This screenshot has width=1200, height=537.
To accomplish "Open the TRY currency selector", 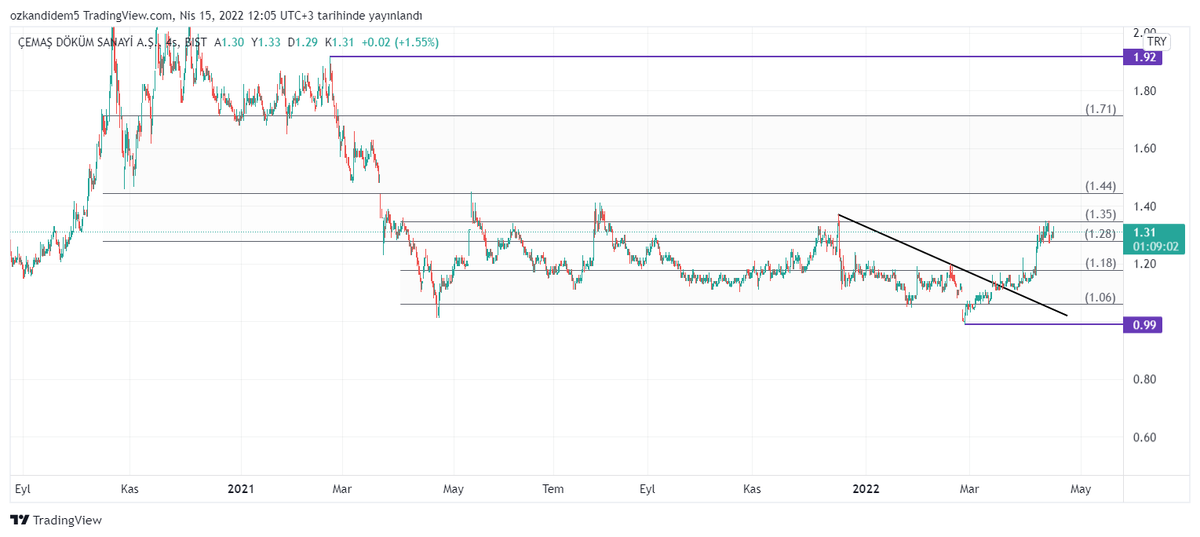I will point(1157,41).
